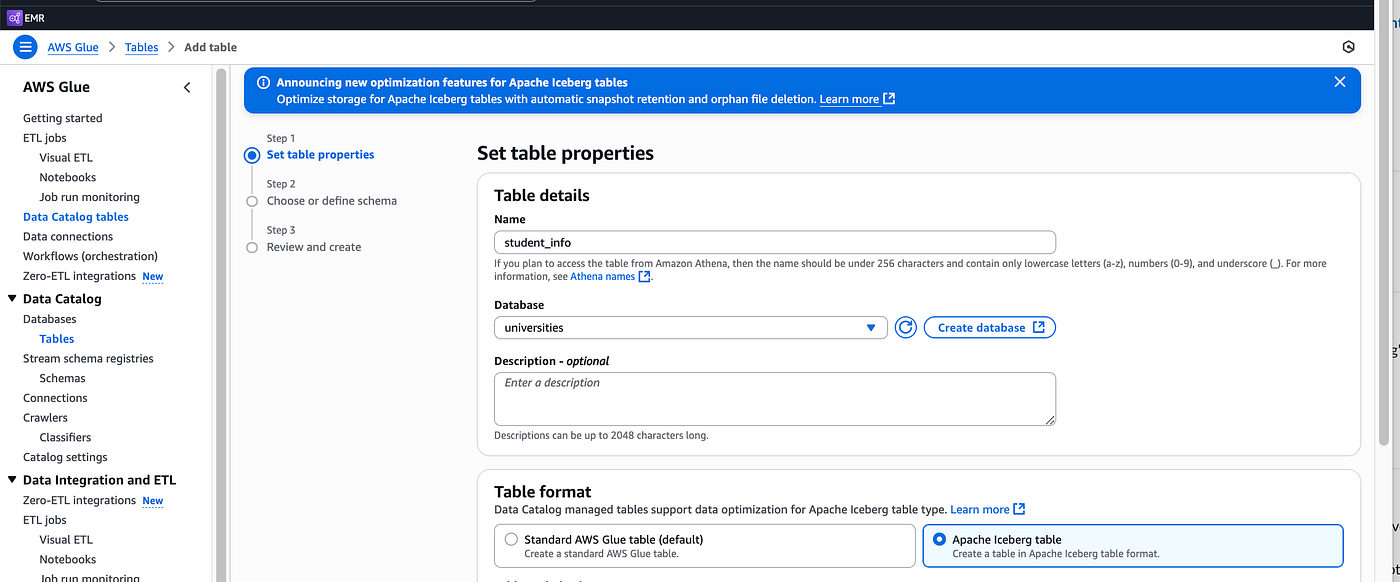This screenshot has width=1400, height=582.
Task: Click the first ETL jobs sidebar item
Action: click(45, 138)
